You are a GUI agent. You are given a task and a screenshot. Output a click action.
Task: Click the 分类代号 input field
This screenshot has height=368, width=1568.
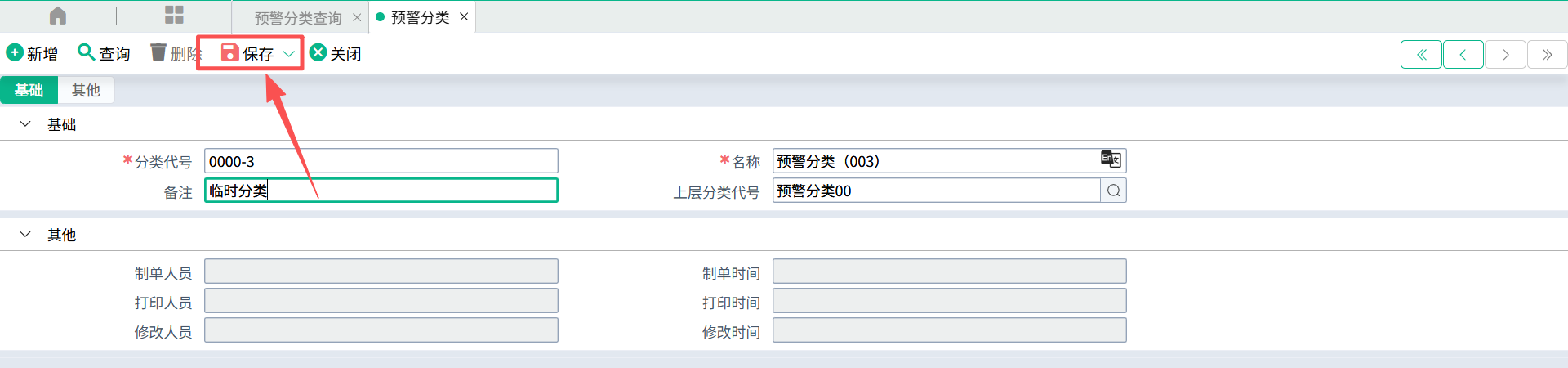click(381, 161)
